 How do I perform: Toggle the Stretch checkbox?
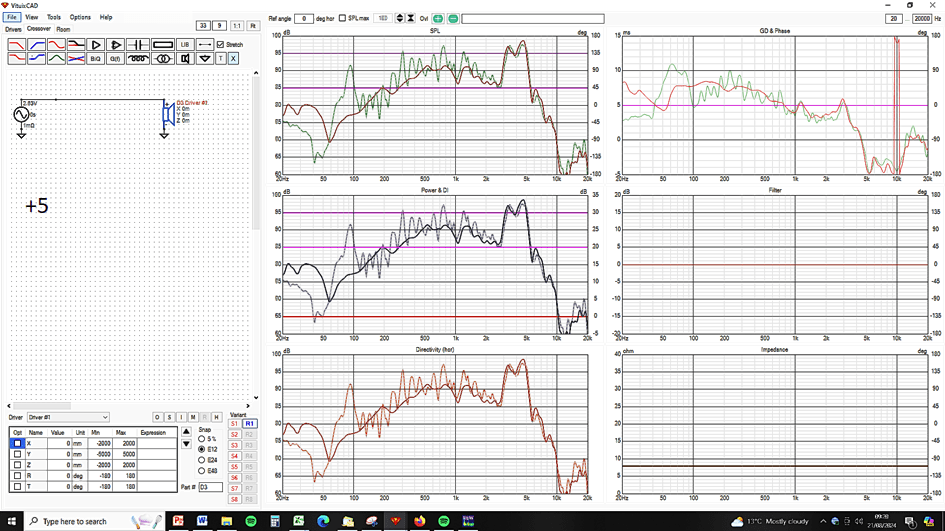coord(221,45)
